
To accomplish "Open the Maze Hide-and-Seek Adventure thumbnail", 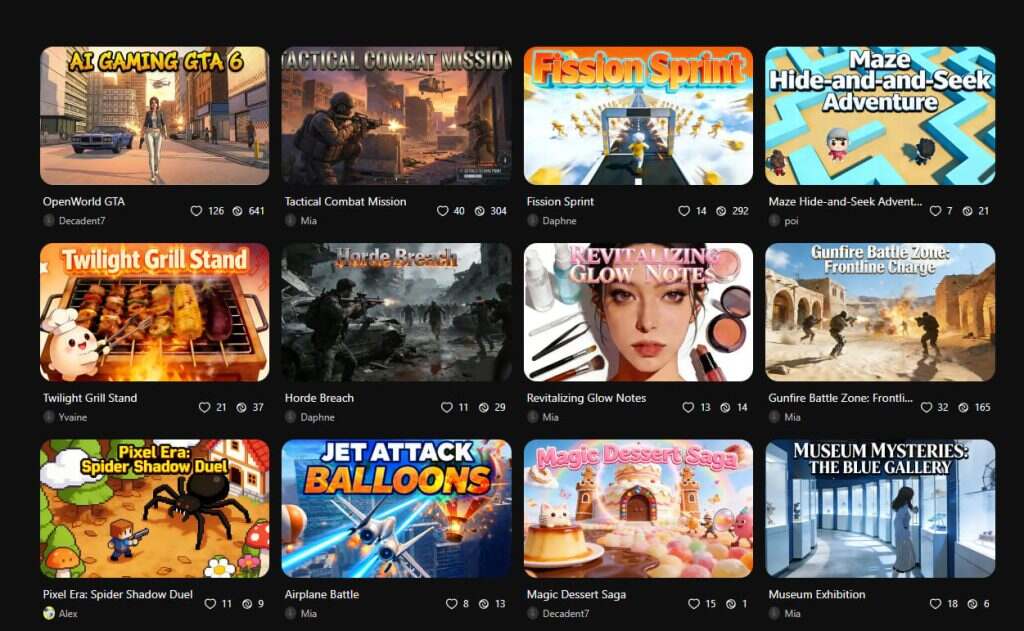I will tap(880, 116).
